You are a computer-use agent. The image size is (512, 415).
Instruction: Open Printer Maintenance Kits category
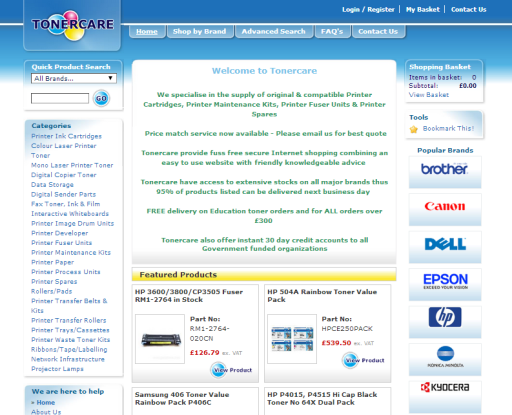(x=71, y=252)
